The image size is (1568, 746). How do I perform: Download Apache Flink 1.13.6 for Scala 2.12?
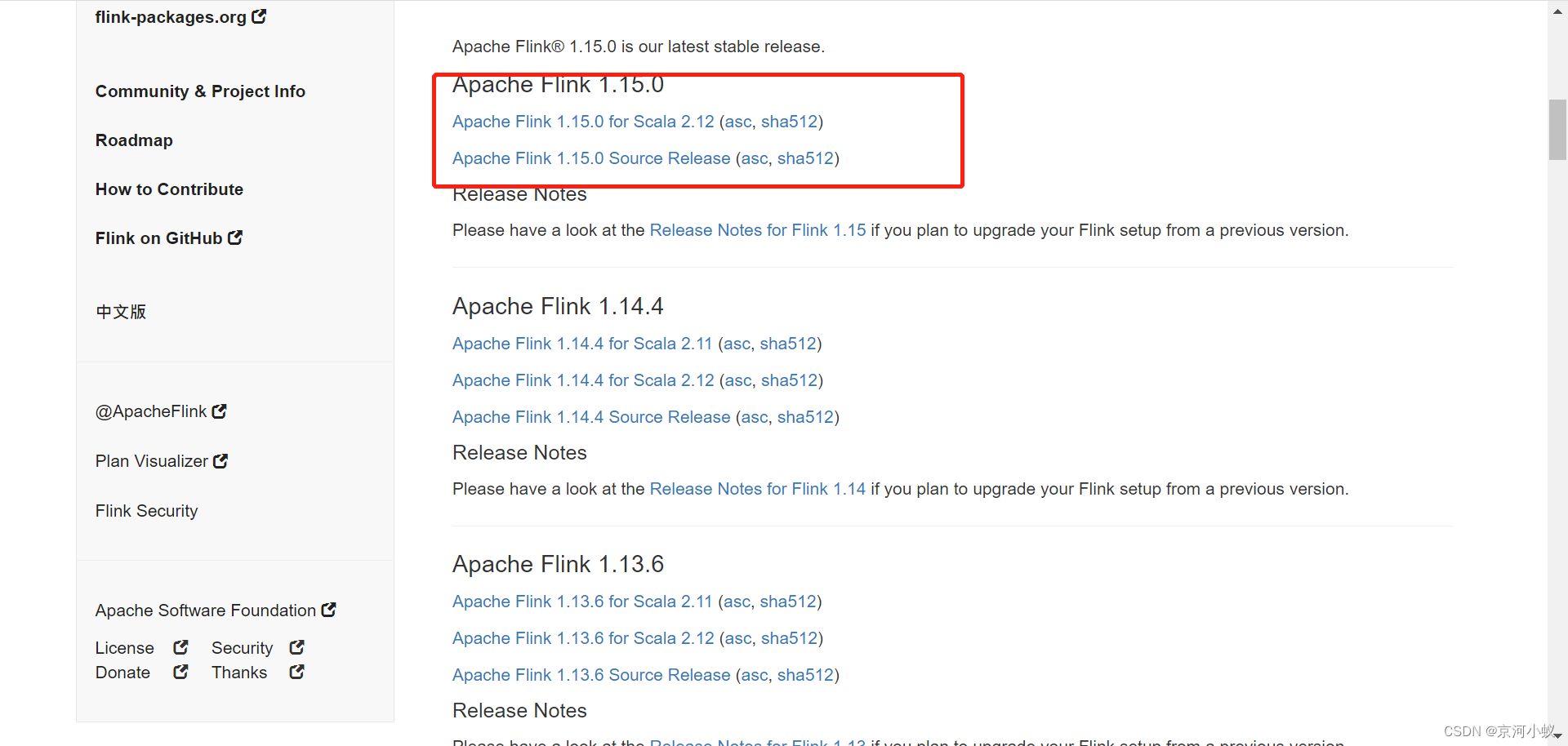click(583, 638)
